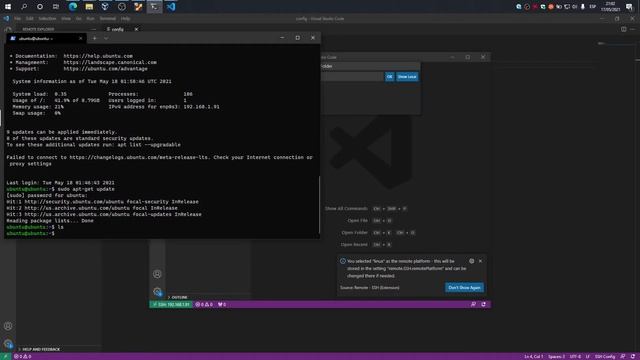640x360 pixels.
Task: Click SSH: 192.168.1.91 remote status indicator
Action: pos(171,304)
